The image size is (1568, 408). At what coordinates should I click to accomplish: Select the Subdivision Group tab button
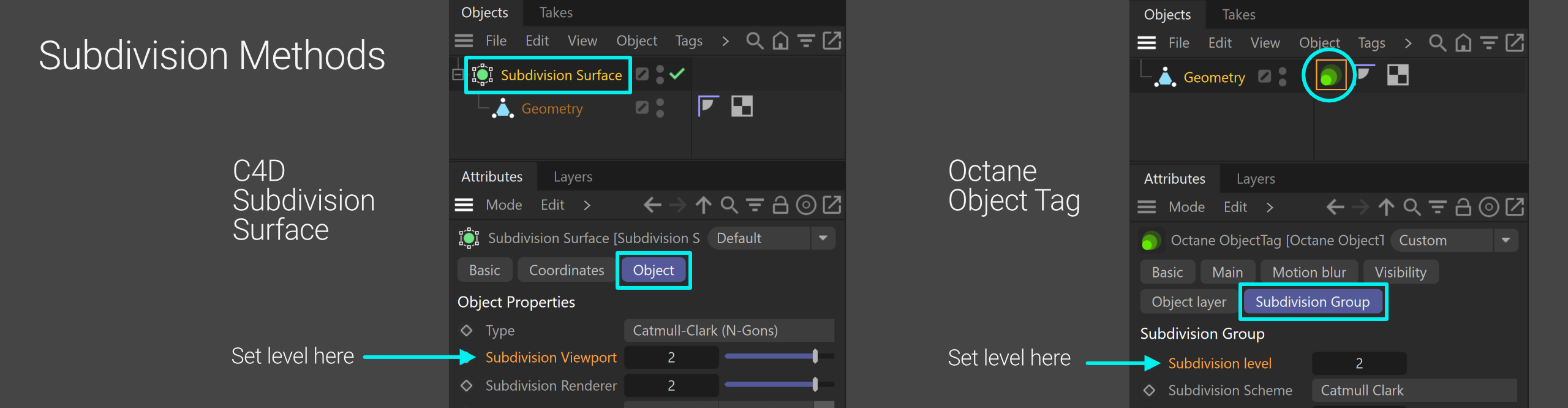[x=1313, y=302]
